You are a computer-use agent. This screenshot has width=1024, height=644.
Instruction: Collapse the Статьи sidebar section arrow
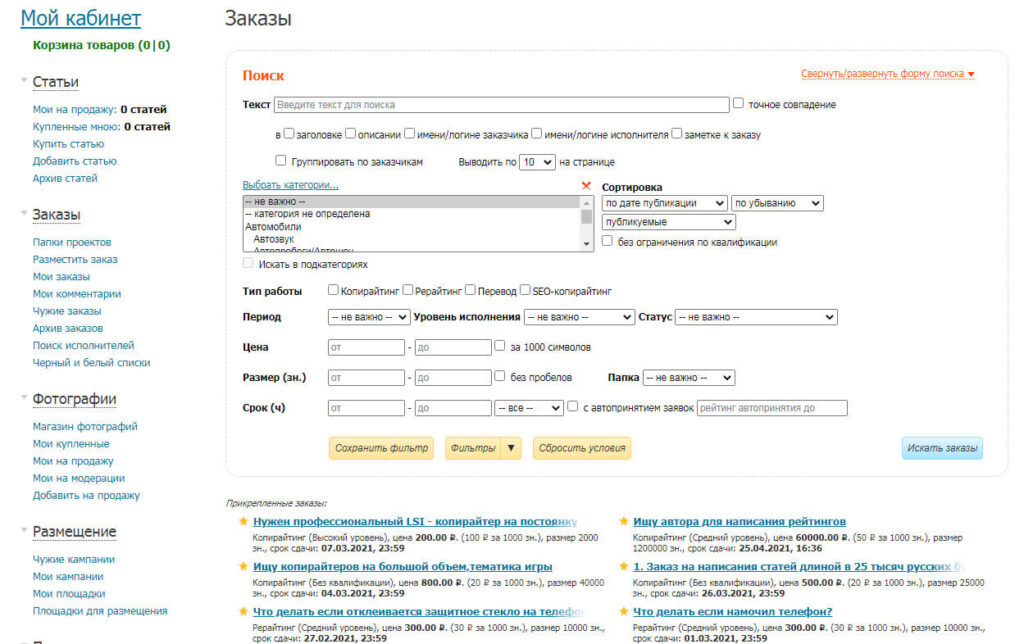(x=24, y=81)
